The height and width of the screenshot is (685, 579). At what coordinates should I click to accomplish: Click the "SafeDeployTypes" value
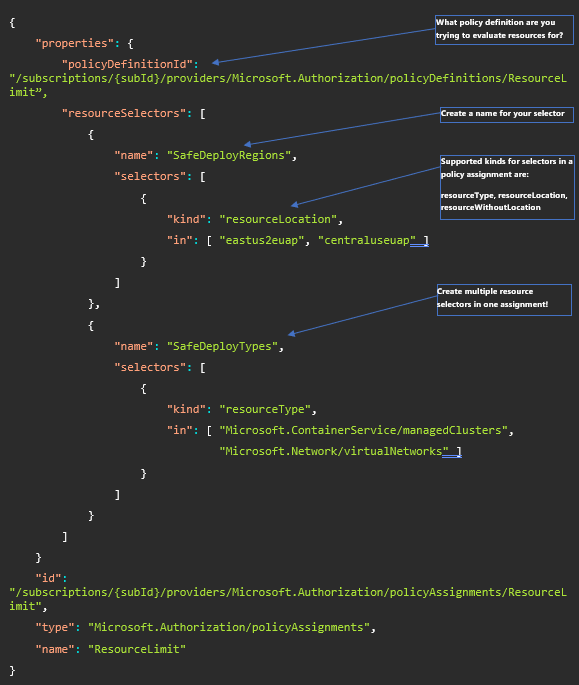click(x=222, y=346)
